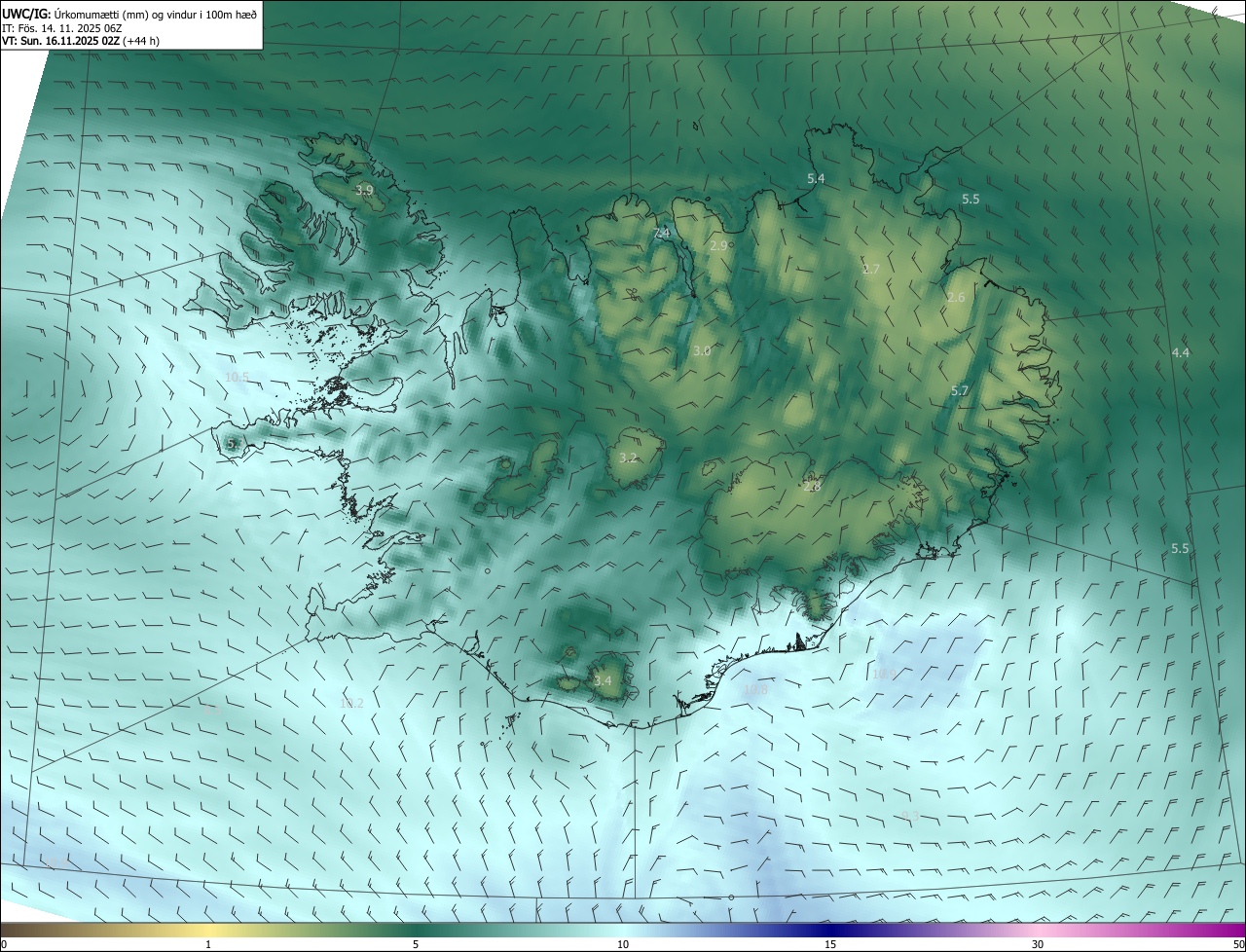Click the 3.9 value over the Westfjords

tap(364, 190)
